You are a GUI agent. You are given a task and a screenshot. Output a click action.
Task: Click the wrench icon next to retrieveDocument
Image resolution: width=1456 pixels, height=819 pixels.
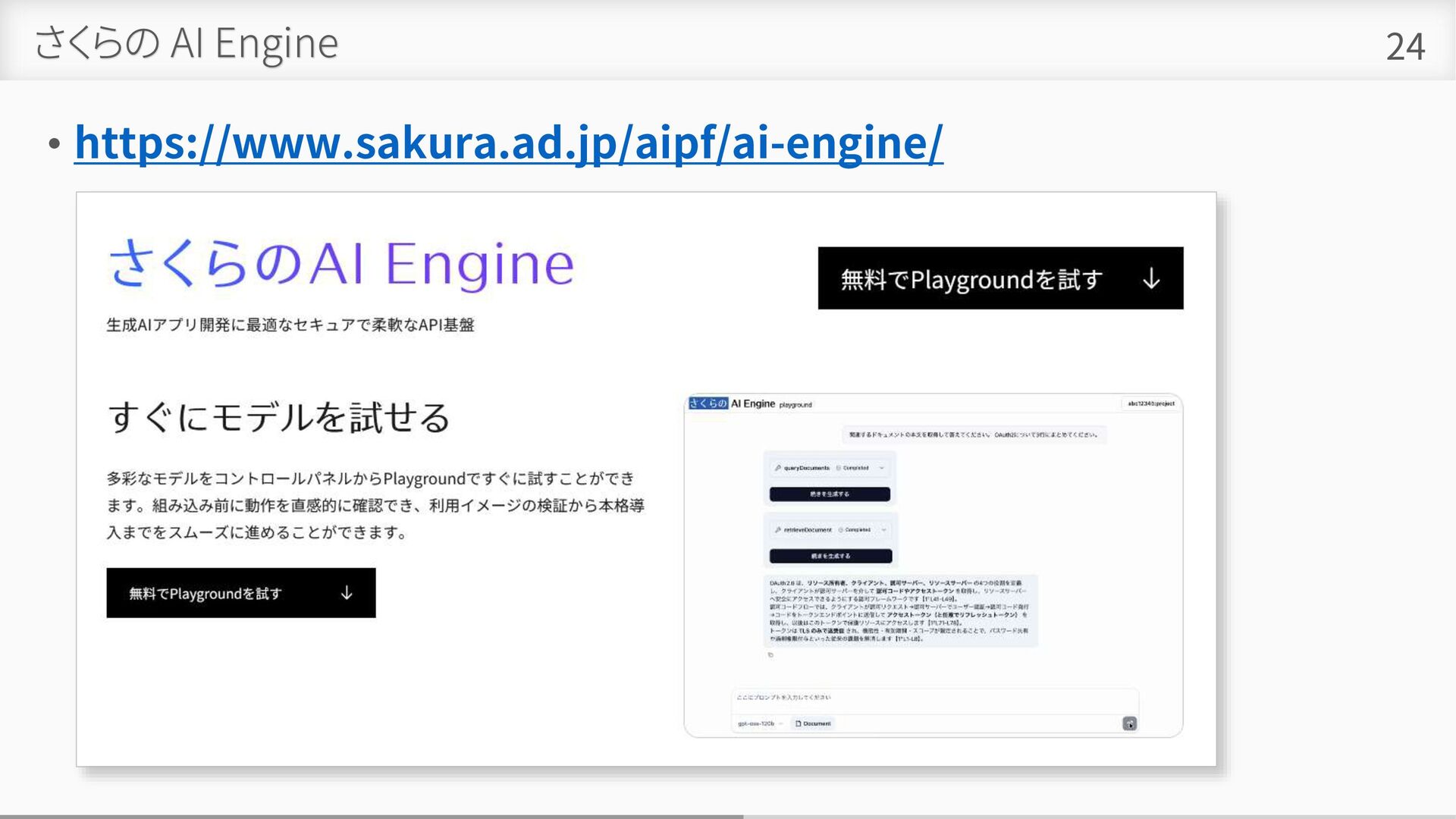click(x=777, y=530)
